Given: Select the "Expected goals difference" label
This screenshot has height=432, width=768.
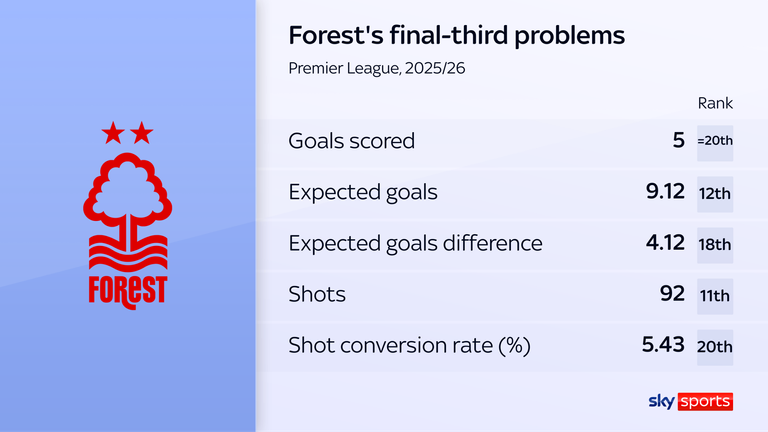Looking at the screenshot, I should (x=415, y=243).
